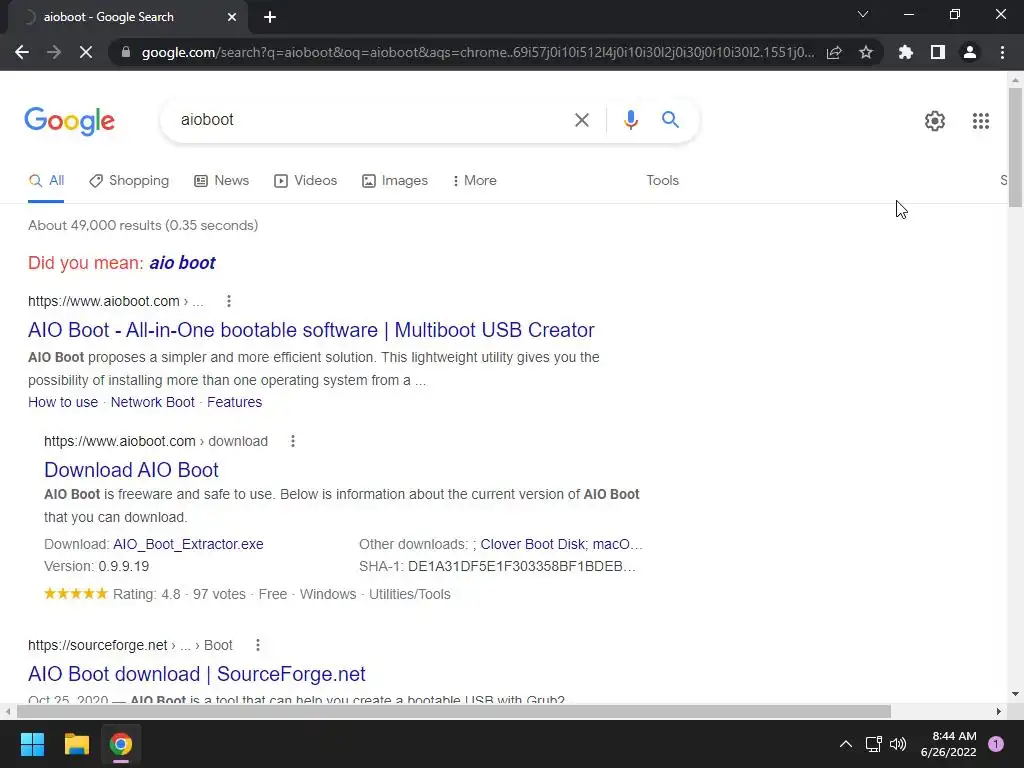This screenshot has height=768, width=1024.
Task: Click the share page icon
Action: 834,52
